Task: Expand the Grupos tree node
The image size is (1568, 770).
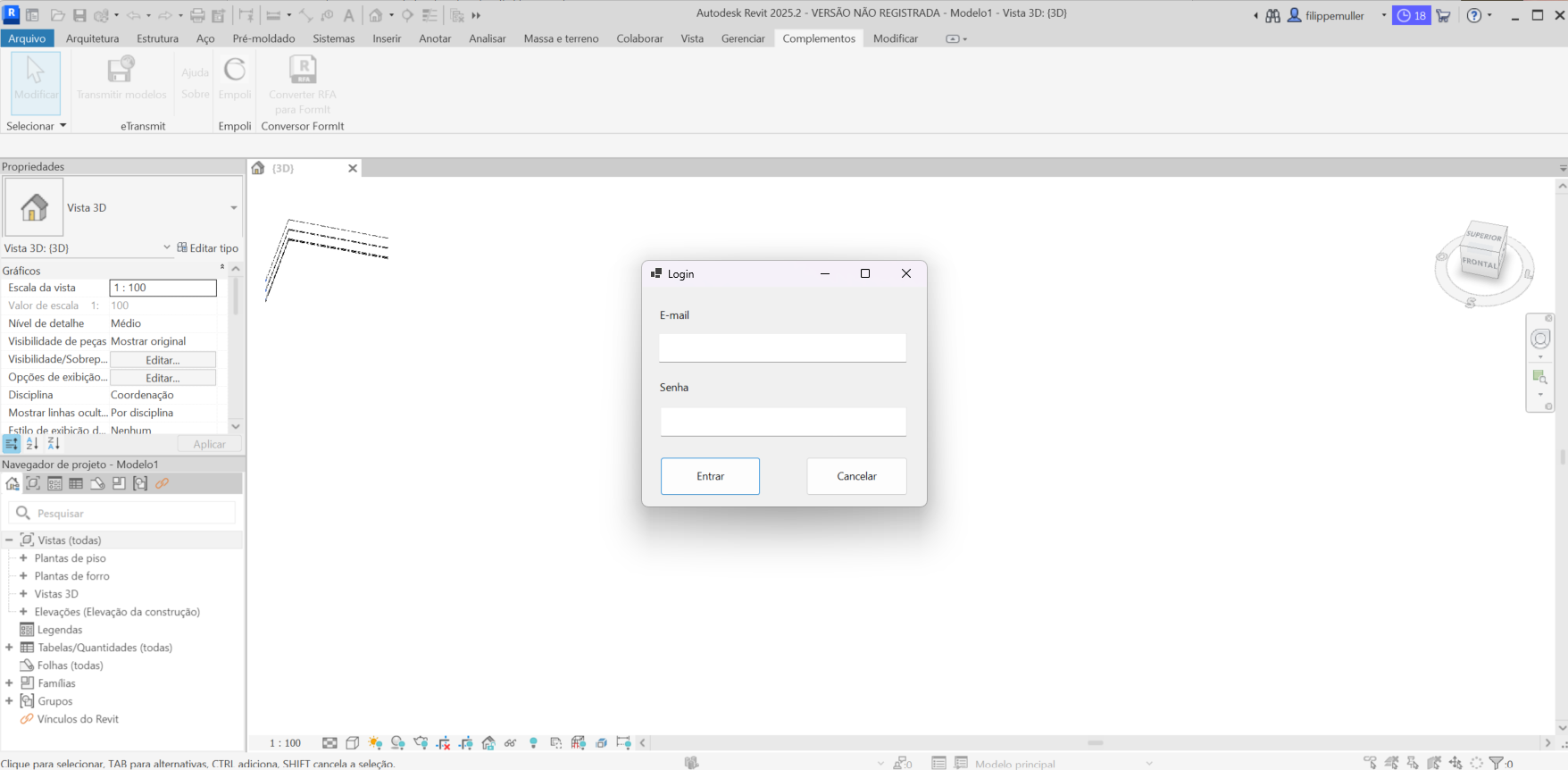Action: pyautogui.click(x=9, y=701)
